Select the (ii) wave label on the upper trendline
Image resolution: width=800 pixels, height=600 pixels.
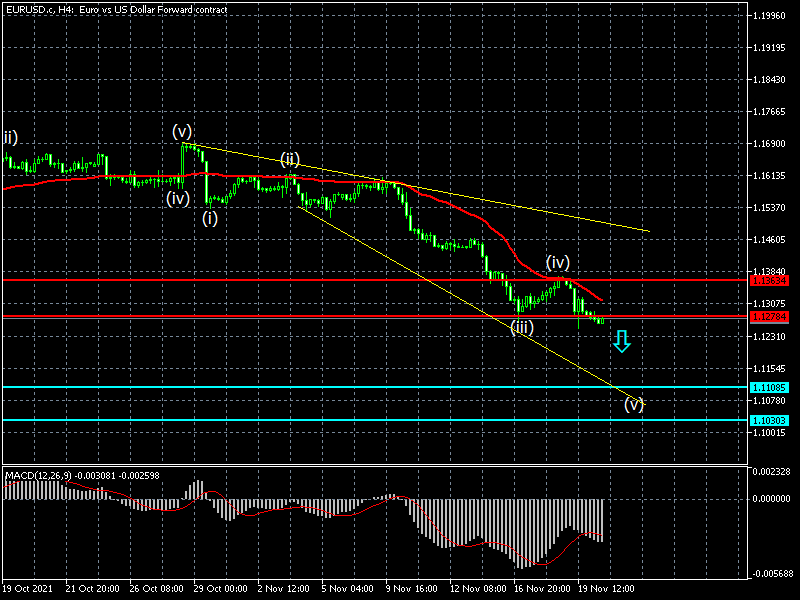click(x=290, y=160)
